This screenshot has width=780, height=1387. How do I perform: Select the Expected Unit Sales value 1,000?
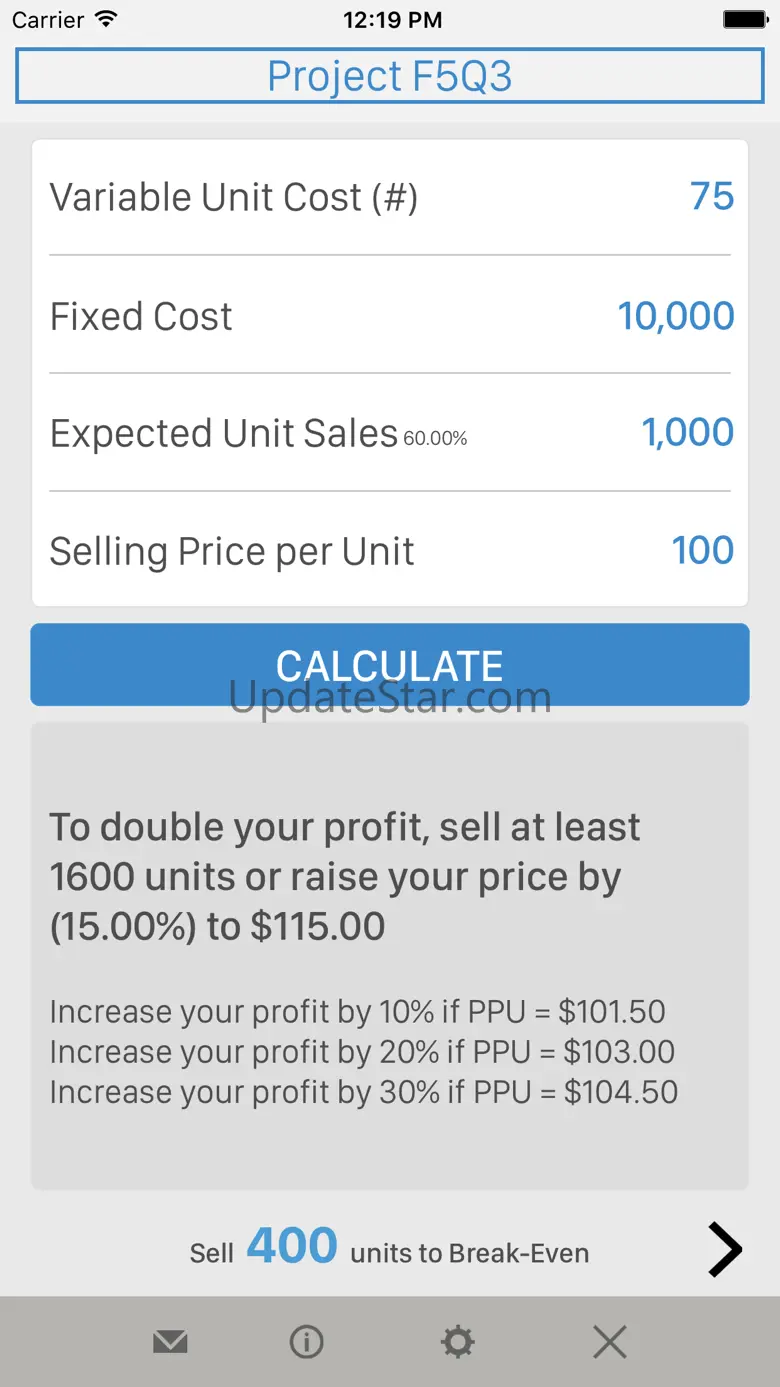[x=688, y=433]
